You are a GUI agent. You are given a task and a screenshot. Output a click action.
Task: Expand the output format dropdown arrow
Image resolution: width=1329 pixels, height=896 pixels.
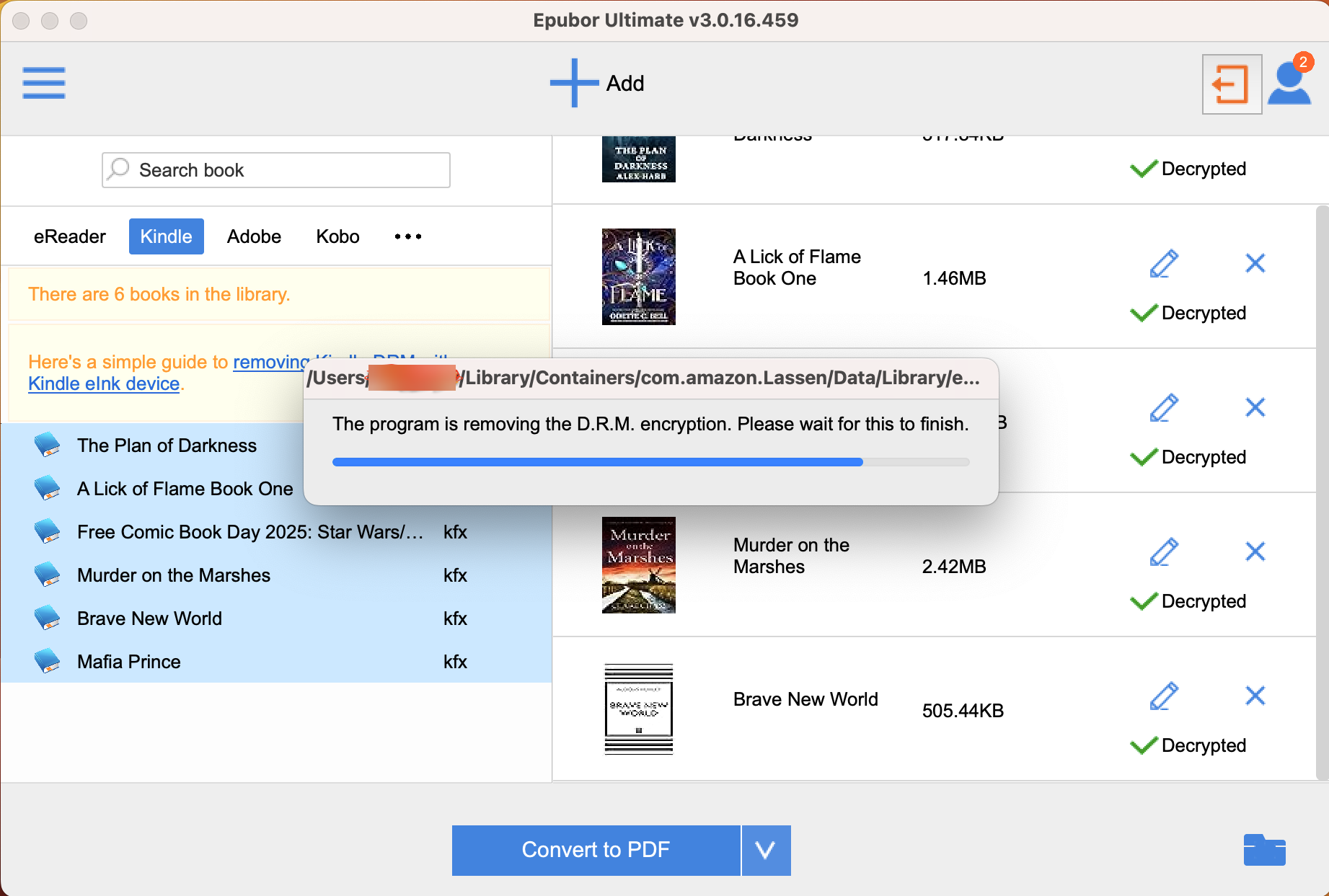[766, 851]
